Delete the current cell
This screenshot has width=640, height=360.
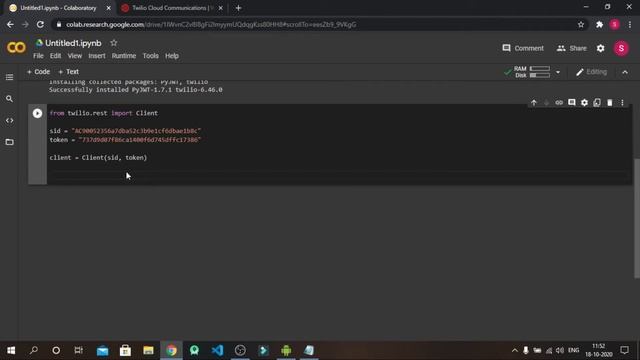[610, 103]
